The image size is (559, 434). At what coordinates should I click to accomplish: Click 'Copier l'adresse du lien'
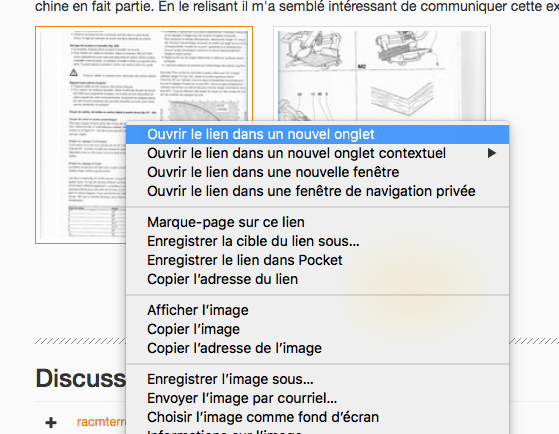318,279
